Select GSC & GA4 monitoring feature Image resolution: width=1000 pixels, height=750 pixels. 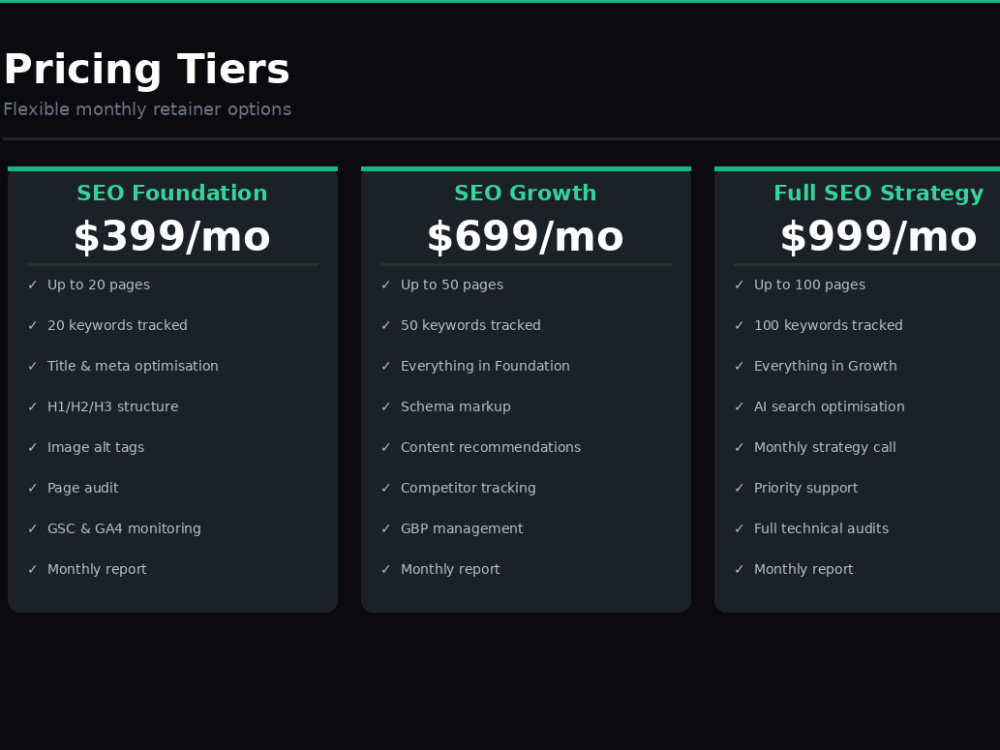coord(124,529)
